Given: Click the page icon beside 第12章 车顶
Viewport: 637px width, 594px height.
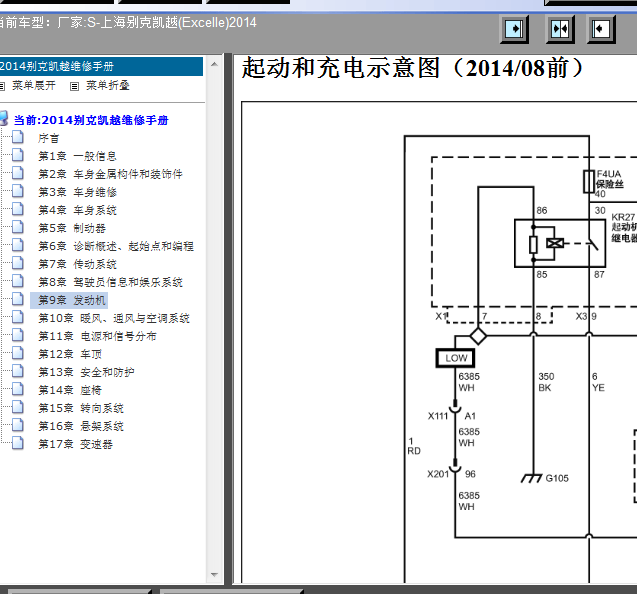Looking at the screenshot, I should [17, 354].
